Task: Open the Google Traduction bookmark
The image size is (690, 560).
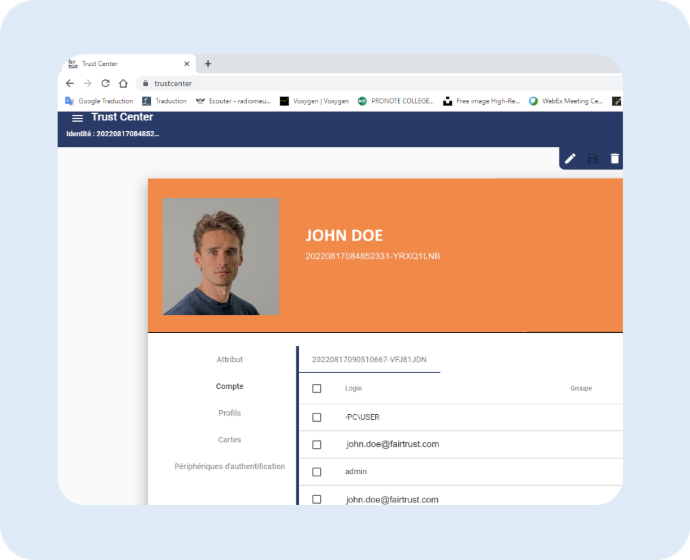Action: pyautogui.click(x=99, y=101)
